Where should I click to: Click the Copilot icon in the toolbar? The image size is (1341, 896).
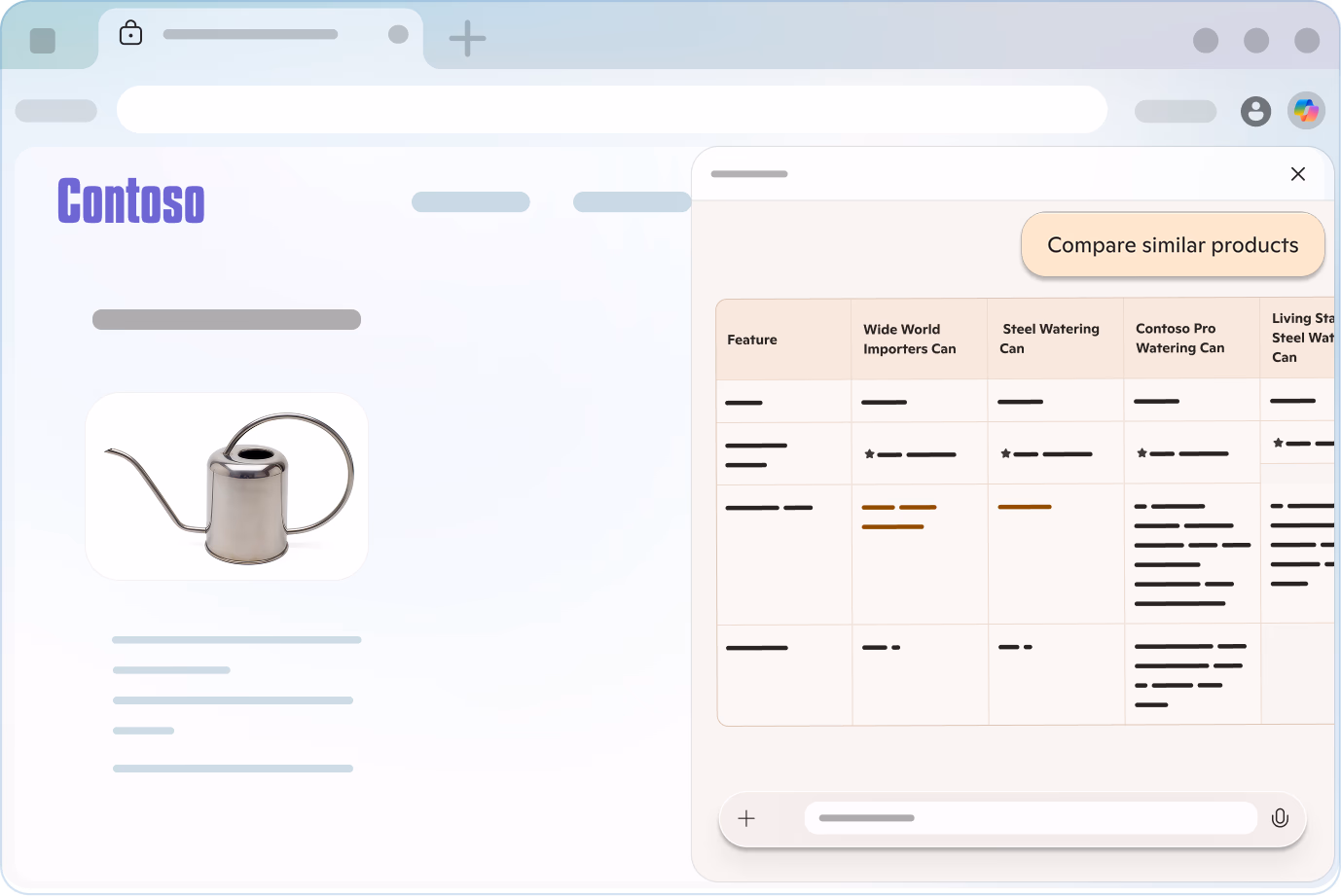tap(1306, 111)
